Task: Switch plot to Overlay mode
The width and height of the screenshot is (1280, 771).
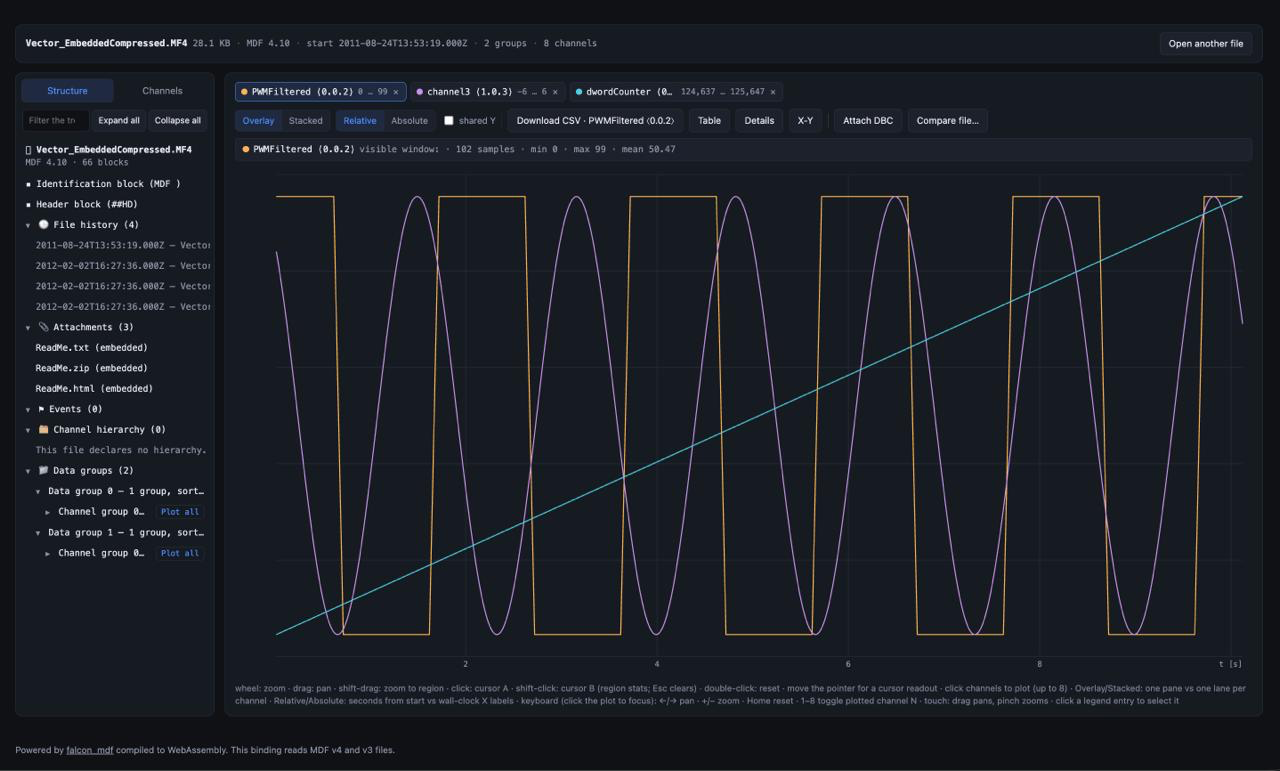Action: (258, 121)
